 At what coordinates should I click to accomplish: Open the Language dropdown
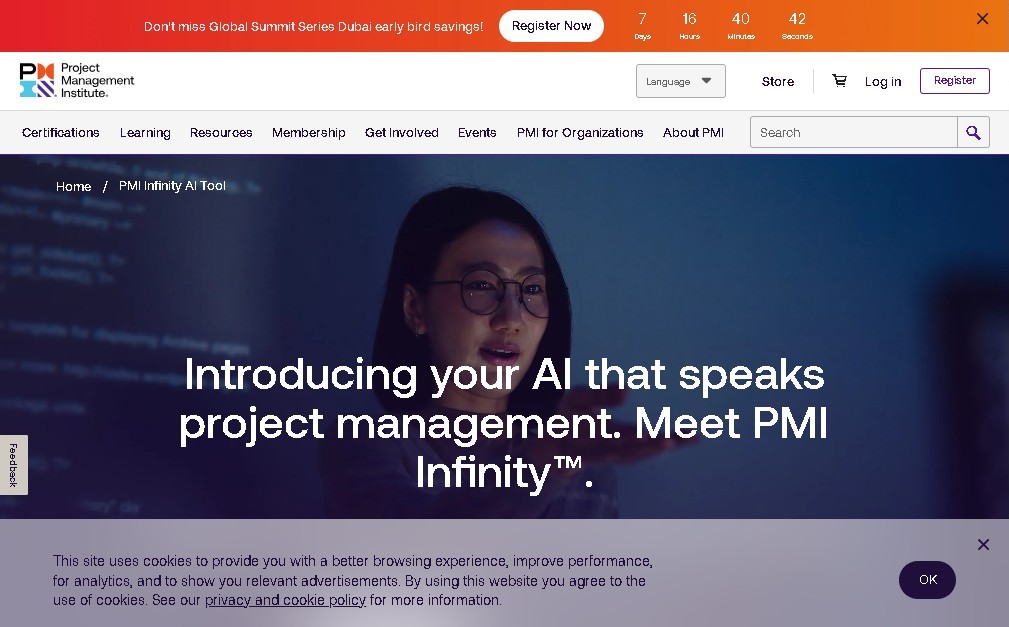(x=680, y=81)
